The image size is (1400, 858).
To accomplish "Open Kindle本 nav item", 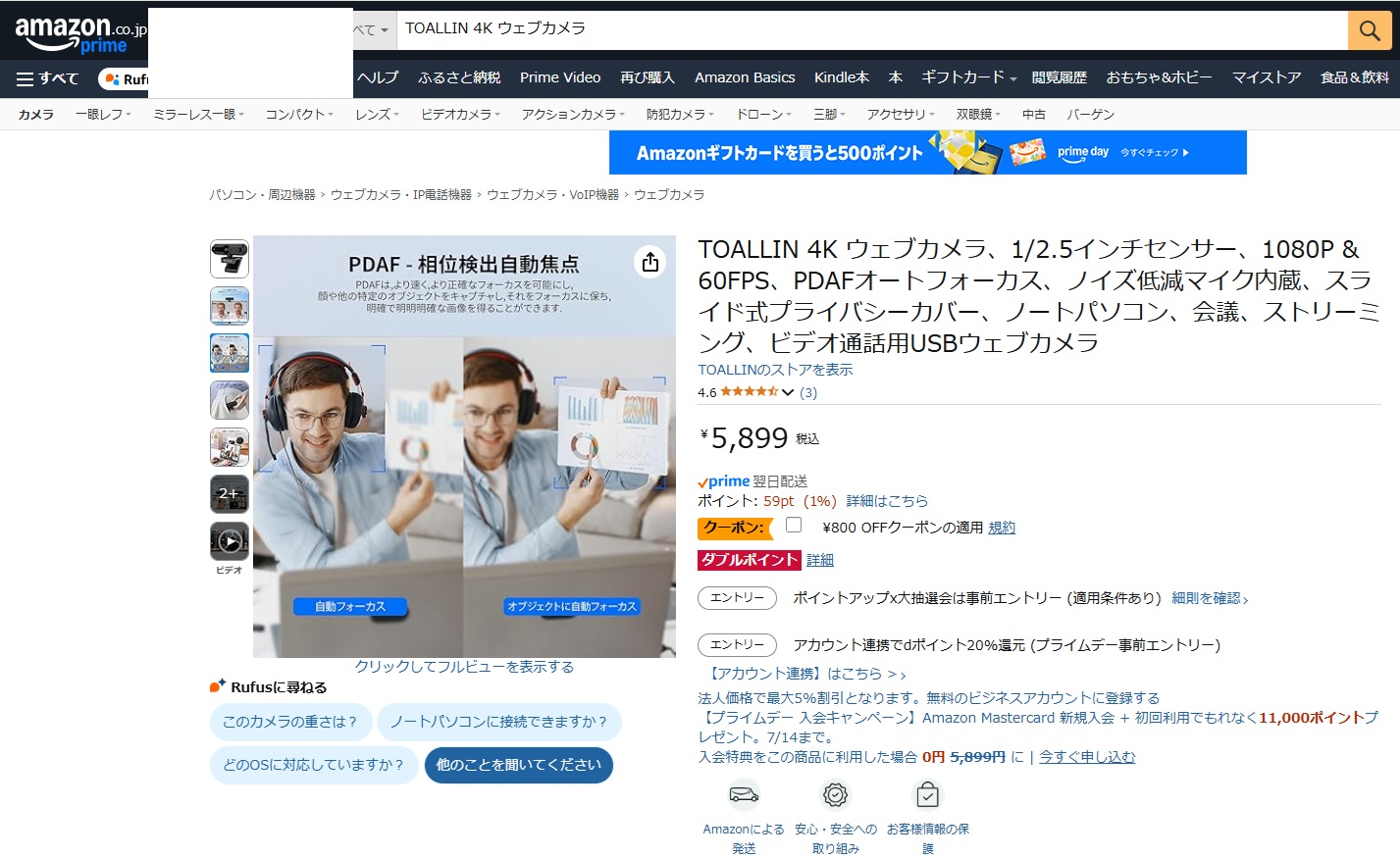I will tap(842, 77).
